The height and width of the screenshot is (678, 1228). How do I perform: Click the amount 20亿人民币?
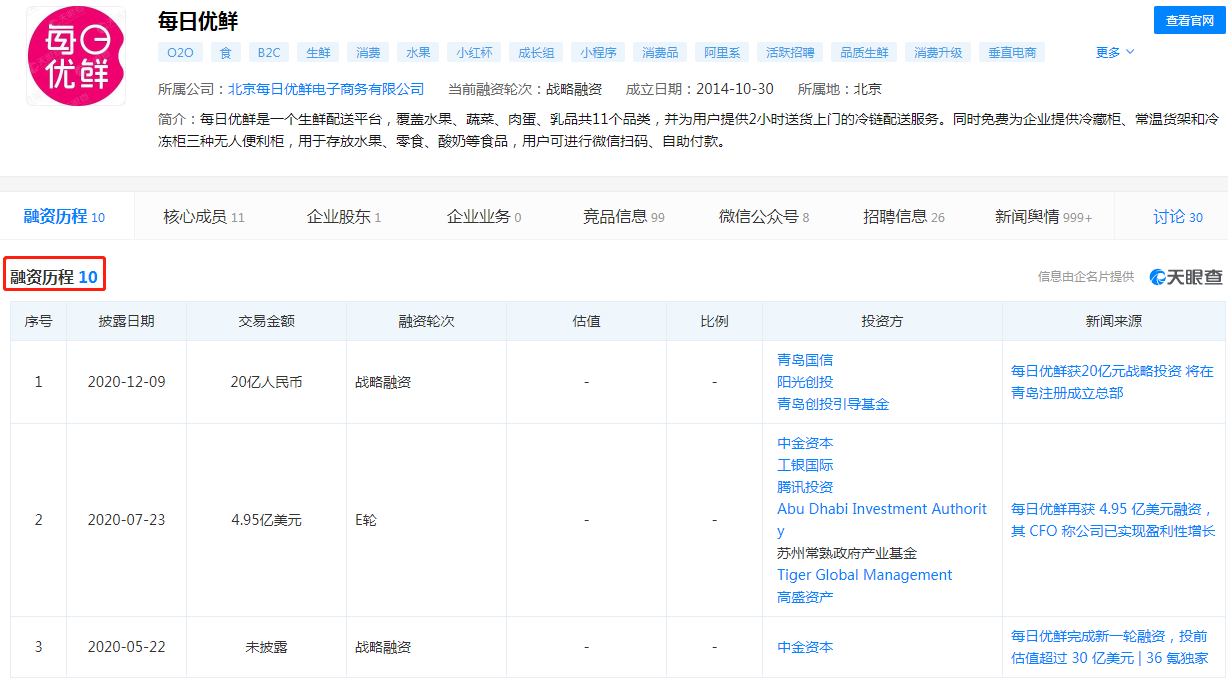(266, 382)
